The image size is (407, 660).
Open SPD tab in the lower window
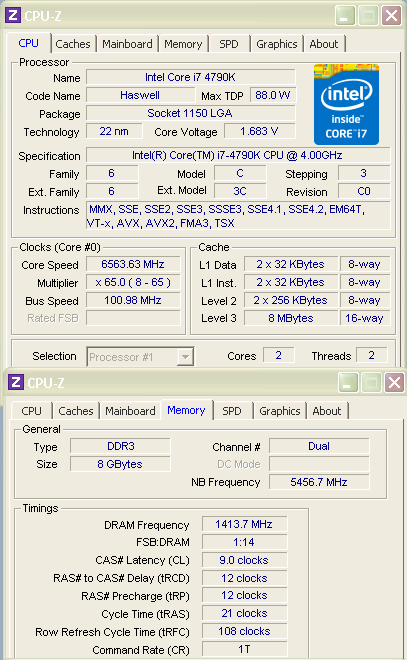pos(231,411)
